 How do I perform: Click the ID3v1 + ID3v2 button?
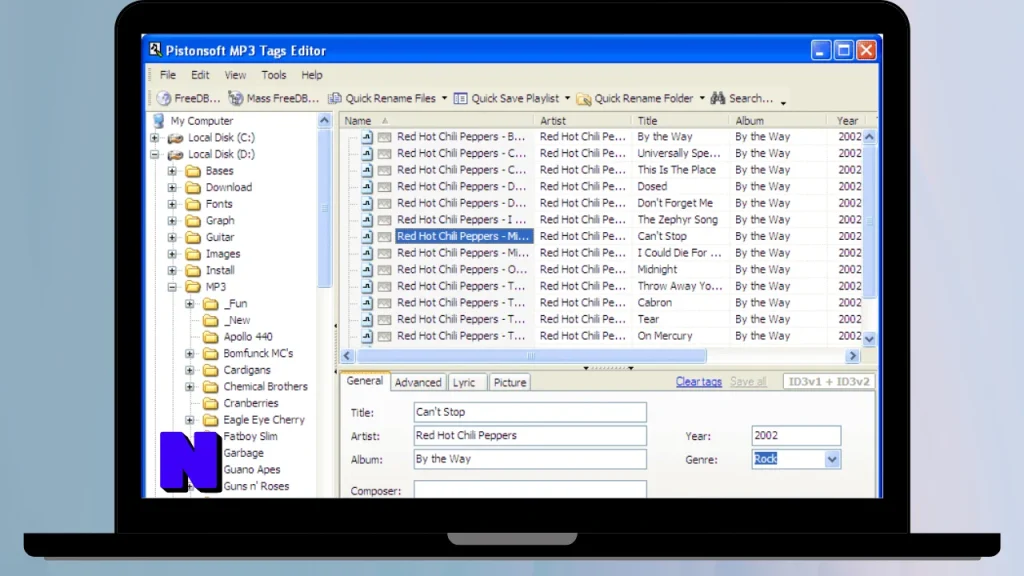point(829,381)
